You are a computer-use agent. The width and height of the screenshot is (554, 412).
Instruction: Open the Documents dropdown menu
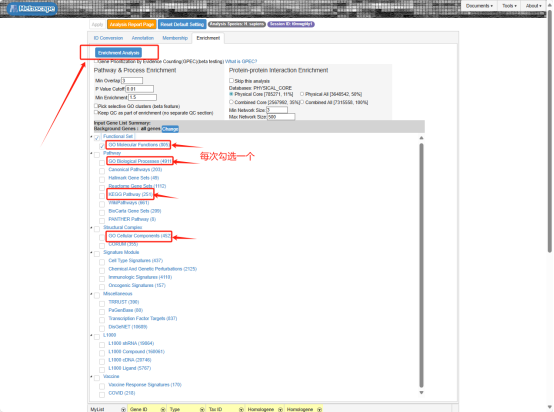pyautogui.click(x=479, y=6)
